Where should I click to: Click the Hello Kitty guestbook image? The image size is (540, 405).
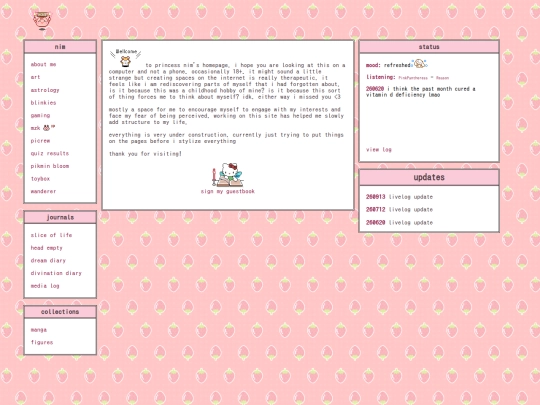[228, 175]
